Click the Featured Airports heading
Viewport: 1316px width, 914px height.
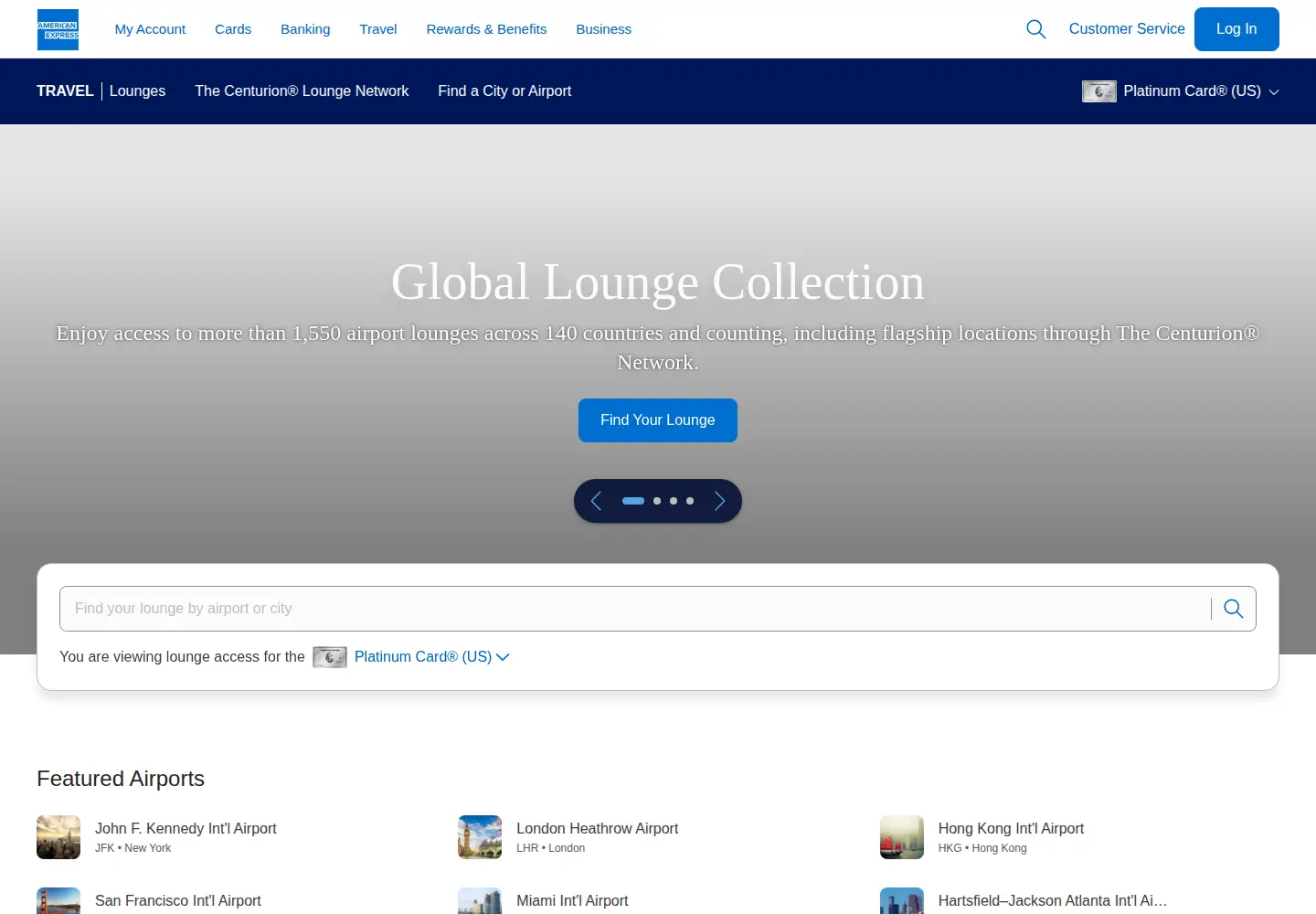click(x=121, y=779)
